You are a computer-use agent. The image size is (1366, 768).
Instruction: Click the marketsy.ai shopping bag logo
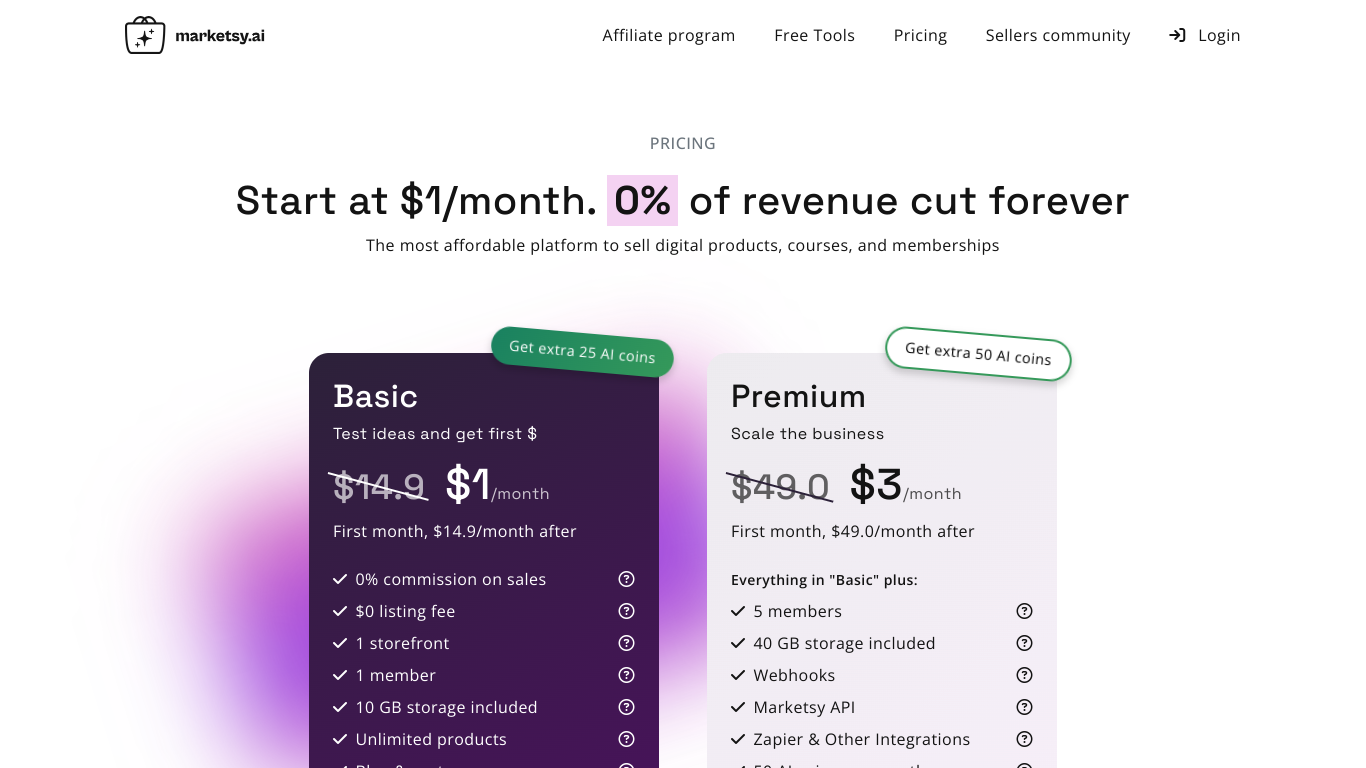(145, 35)
